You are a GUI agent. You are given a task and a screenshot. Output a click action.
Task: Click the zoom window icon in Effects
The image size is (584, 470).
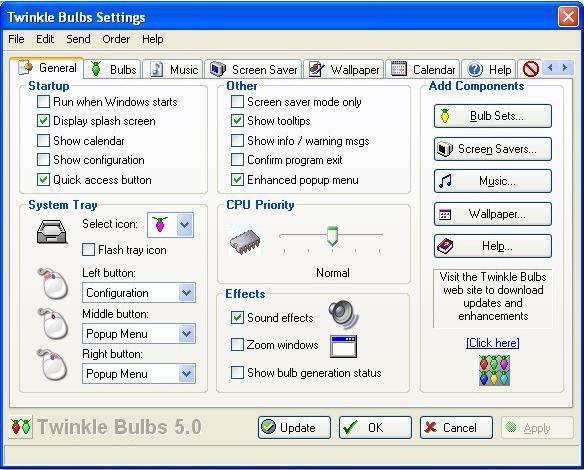point(343,346)
